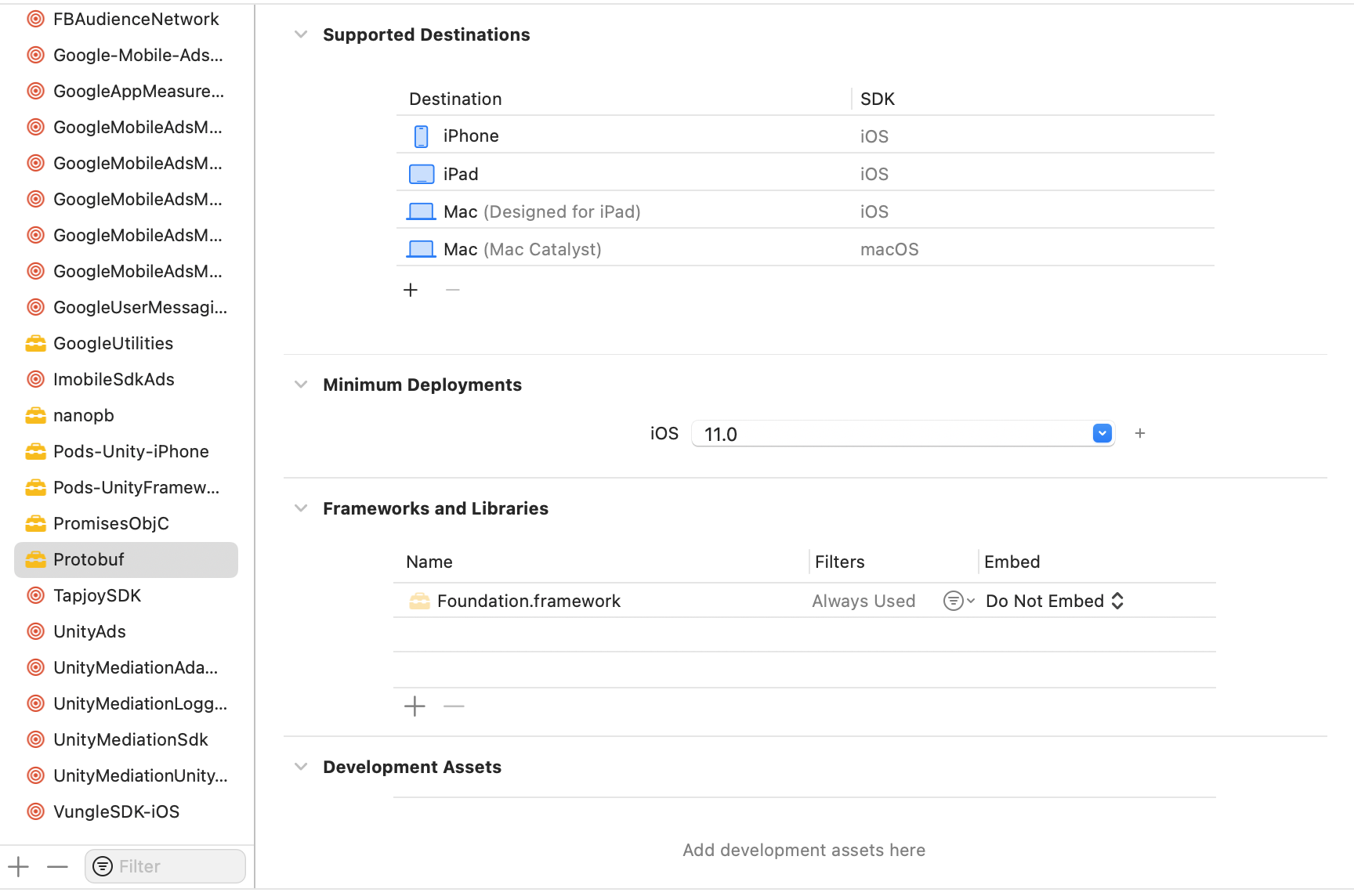This screenshot has width=1354, height=896.
Task: Click the filter icon in Foundation.framework row
Action: coord(958,601)
